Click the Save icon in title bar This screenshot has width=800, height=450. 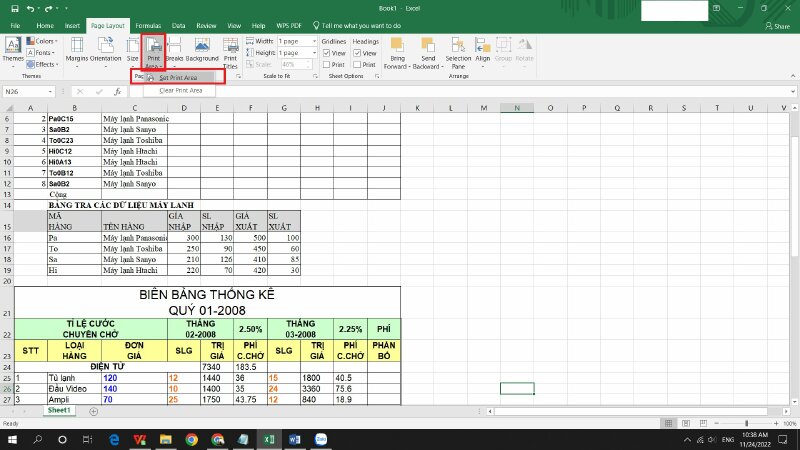pyautogui.click(x=15, y=9)
